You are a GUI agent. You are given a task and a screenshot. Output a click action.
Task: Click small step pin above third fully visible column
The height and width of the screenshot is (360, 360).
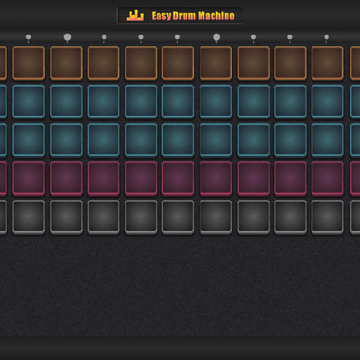104,38
